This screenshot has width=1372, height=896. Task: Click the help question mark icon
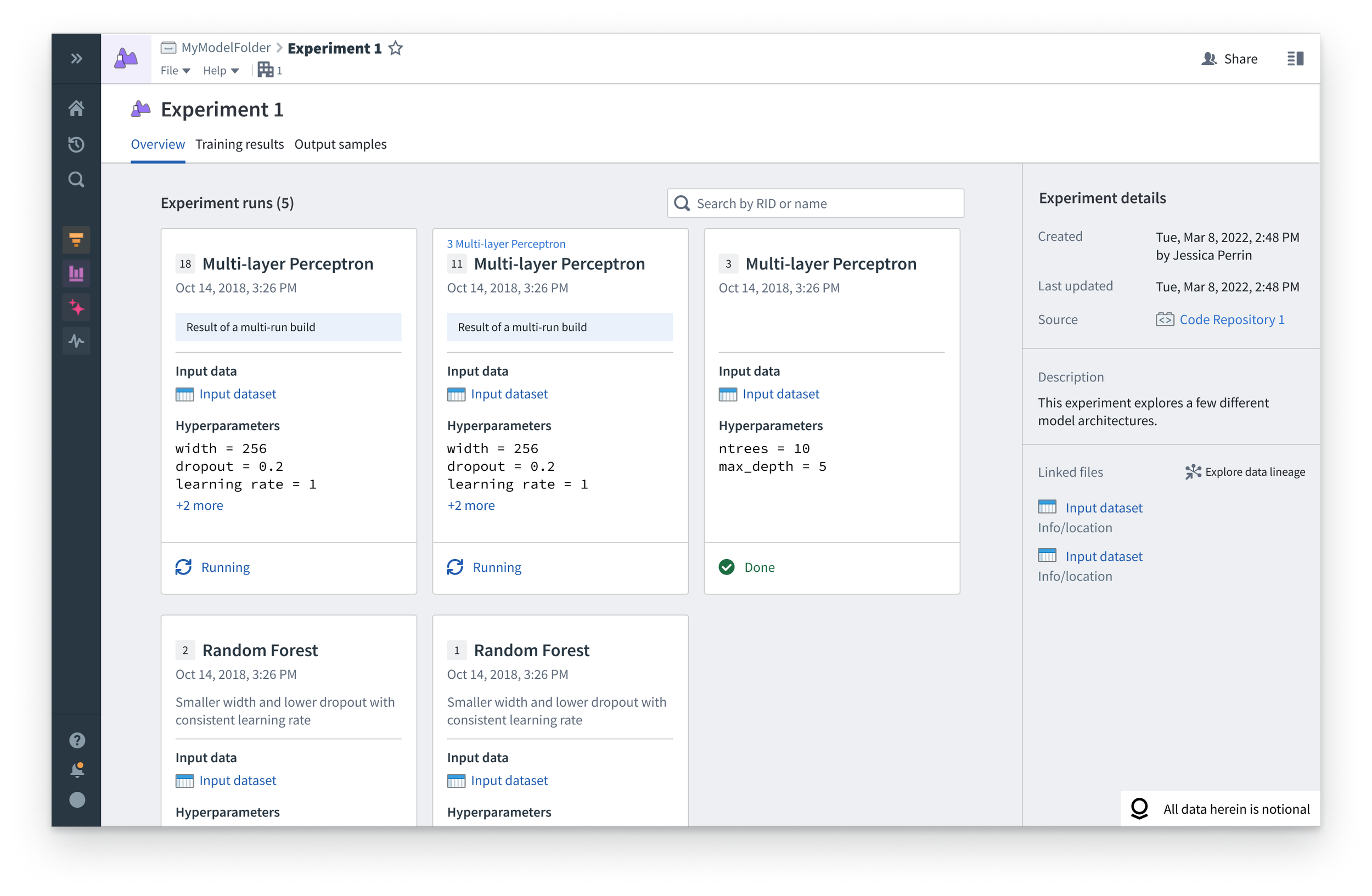pos(77,740)
